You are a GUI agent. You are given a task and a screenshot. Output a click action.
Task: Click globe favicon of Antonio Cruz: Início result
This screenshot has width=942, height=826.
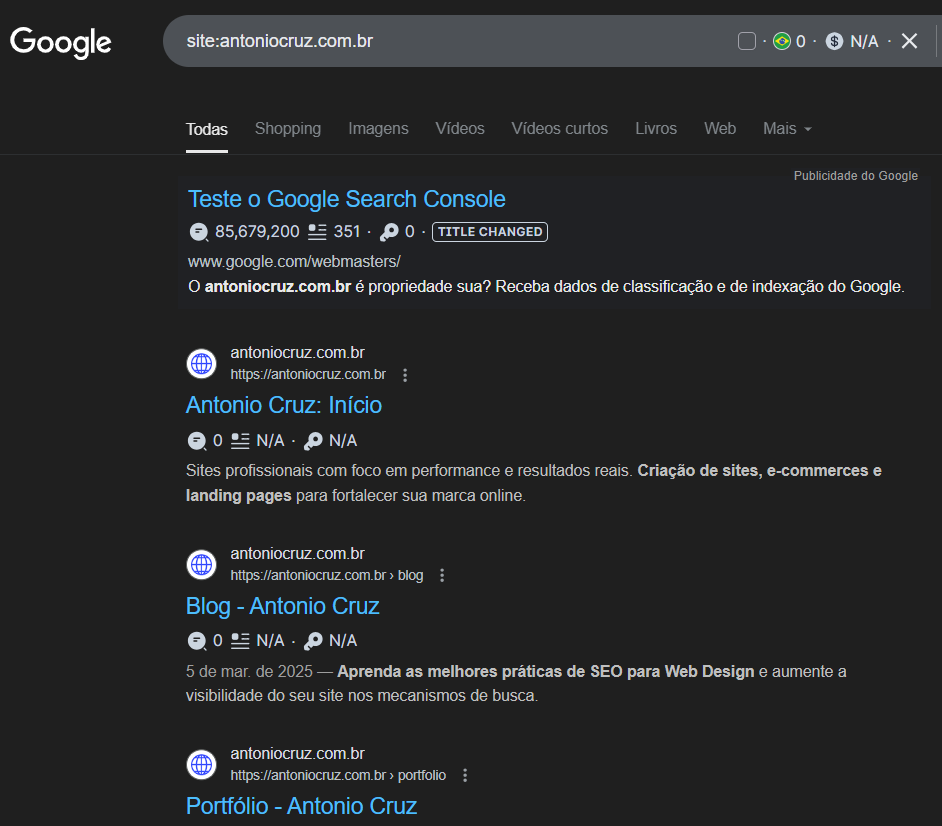tap(201, 363)
